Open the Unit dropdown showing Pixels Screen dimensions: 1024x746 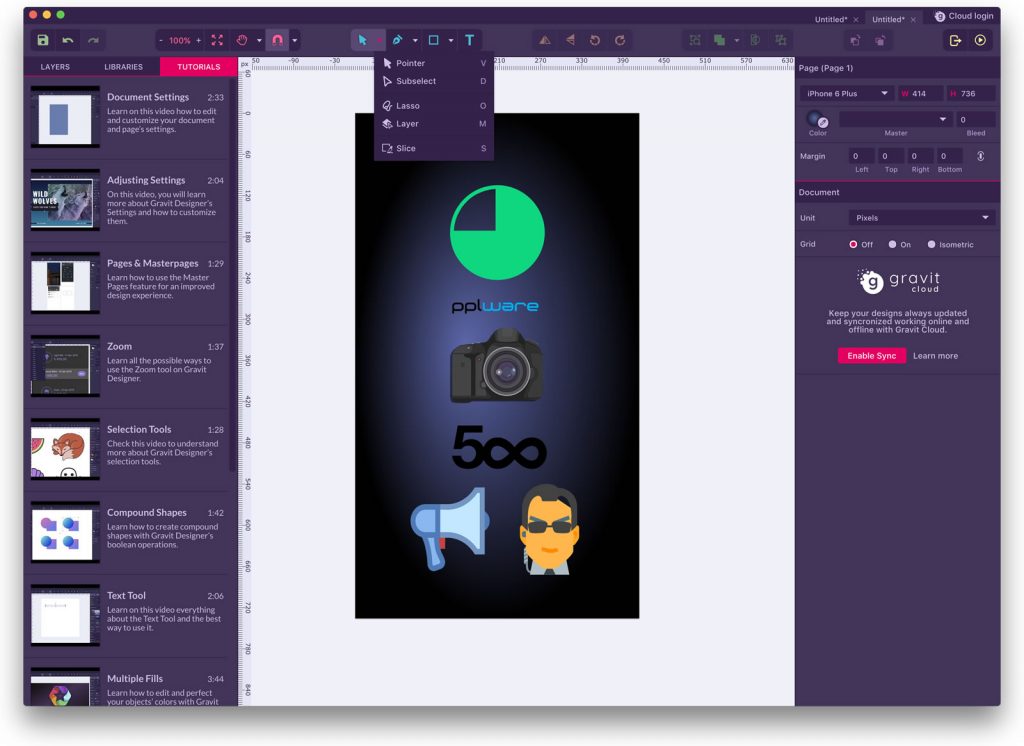pos(920,217)
